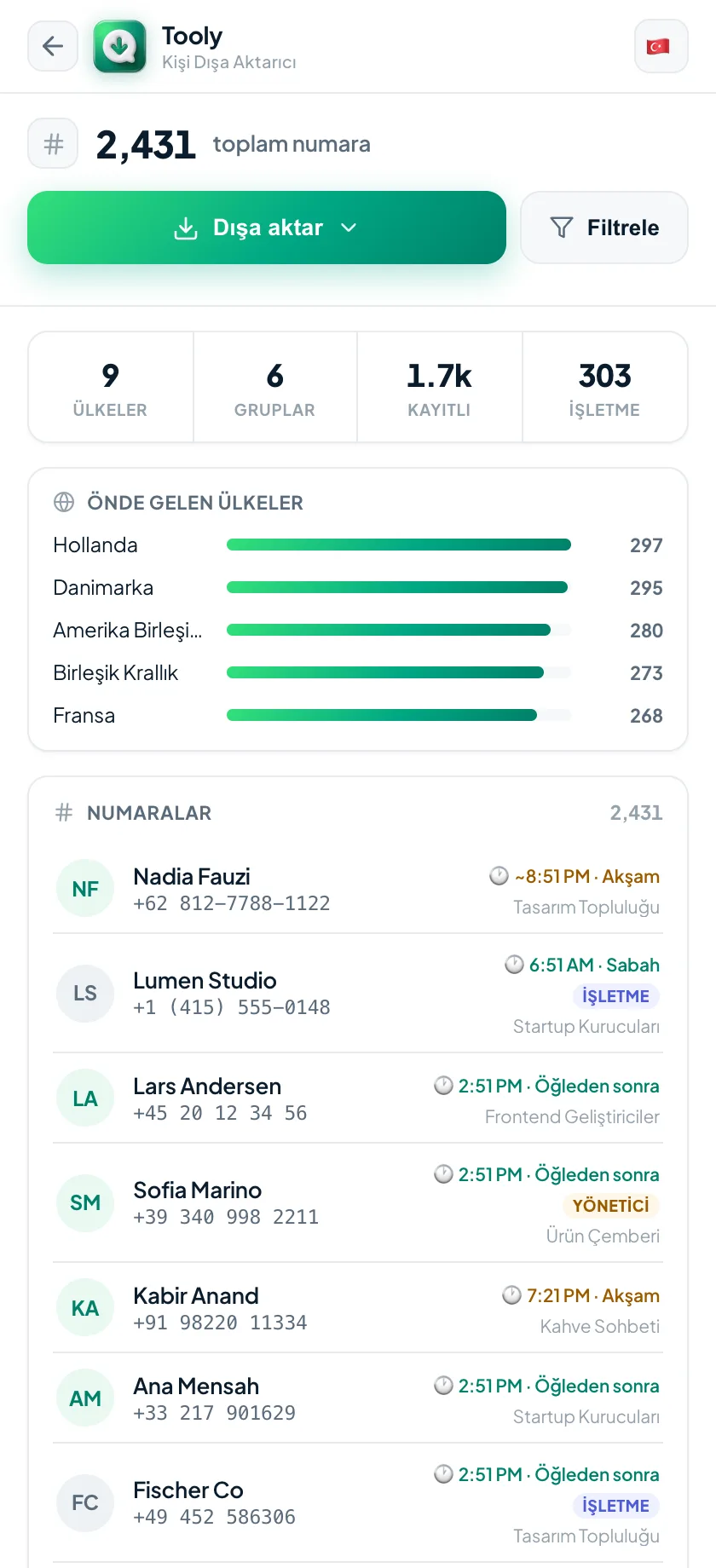716x1568 pixels.
Task: Open the SM avatar for Sofia Marino
Action: 85,1202
